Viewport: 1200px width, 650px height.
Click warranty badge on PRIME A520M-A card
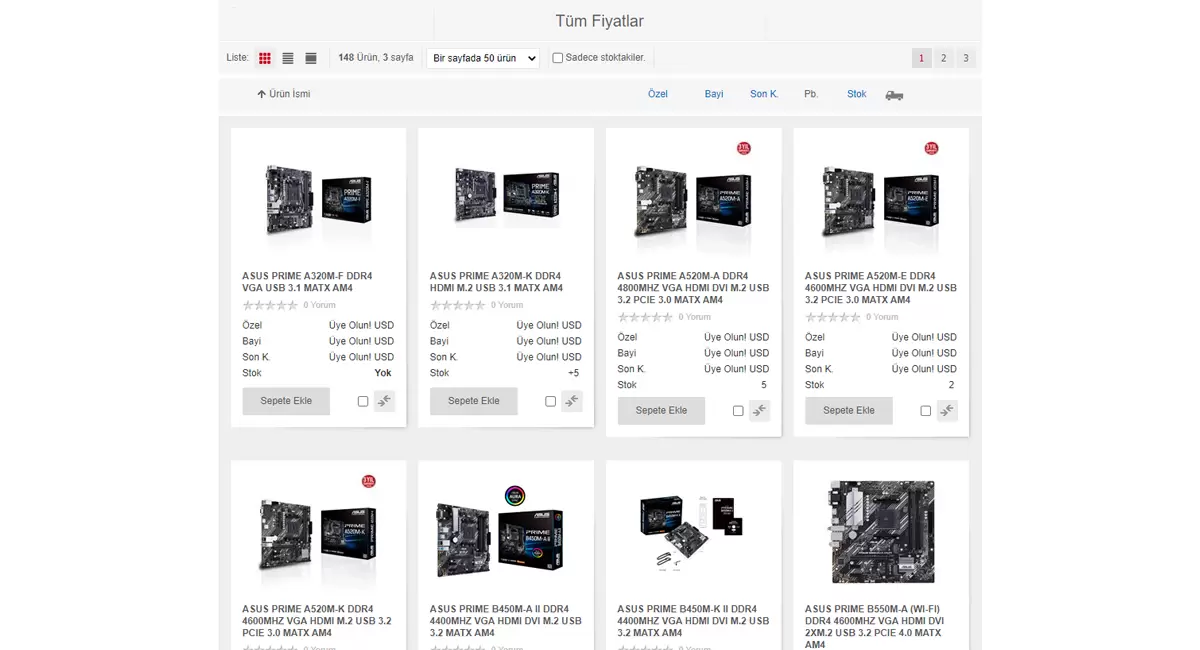point(744,148)
